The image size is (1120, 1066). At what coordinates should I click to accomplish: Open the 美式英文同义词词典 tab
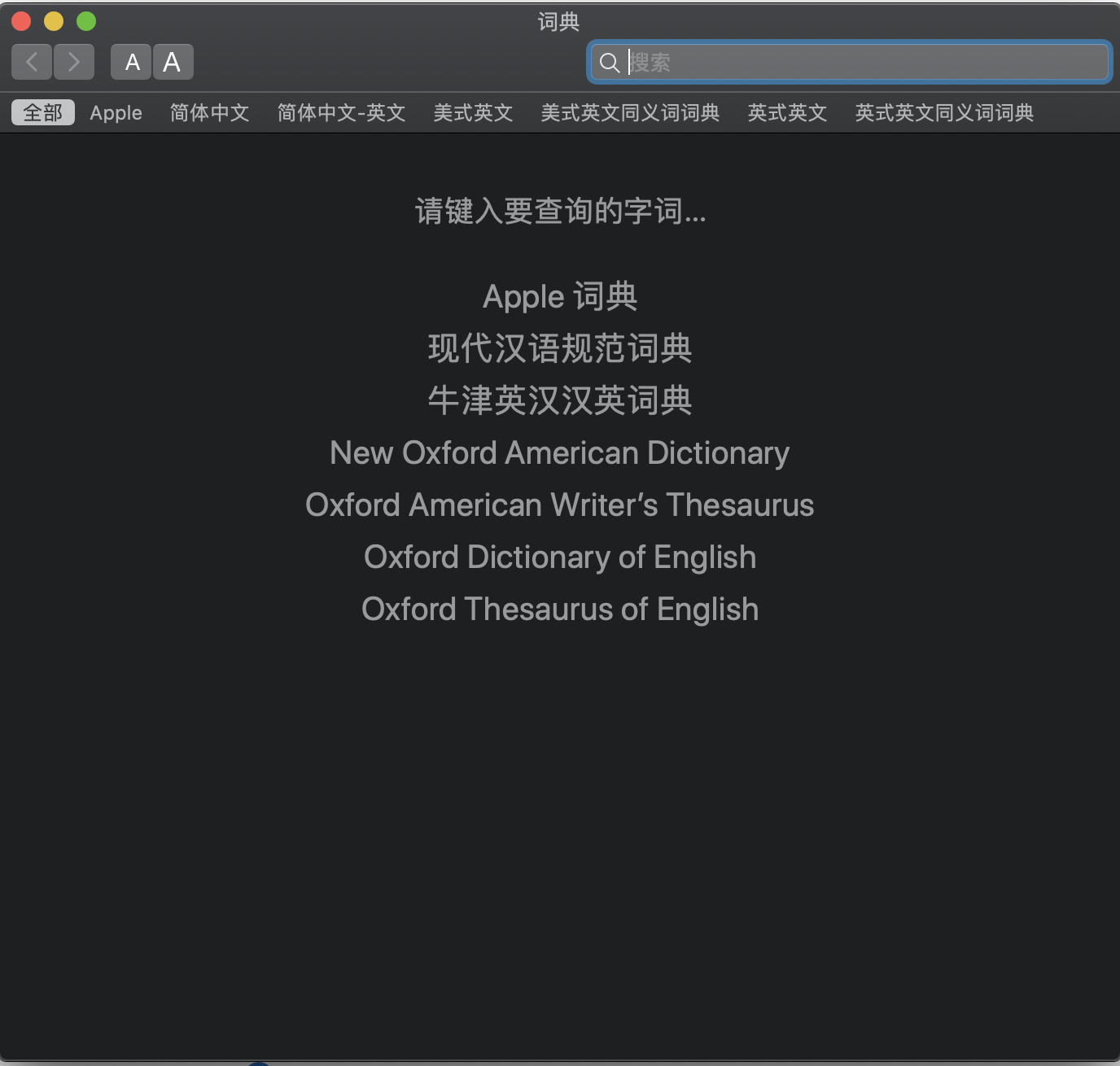[x=630, y=112]
